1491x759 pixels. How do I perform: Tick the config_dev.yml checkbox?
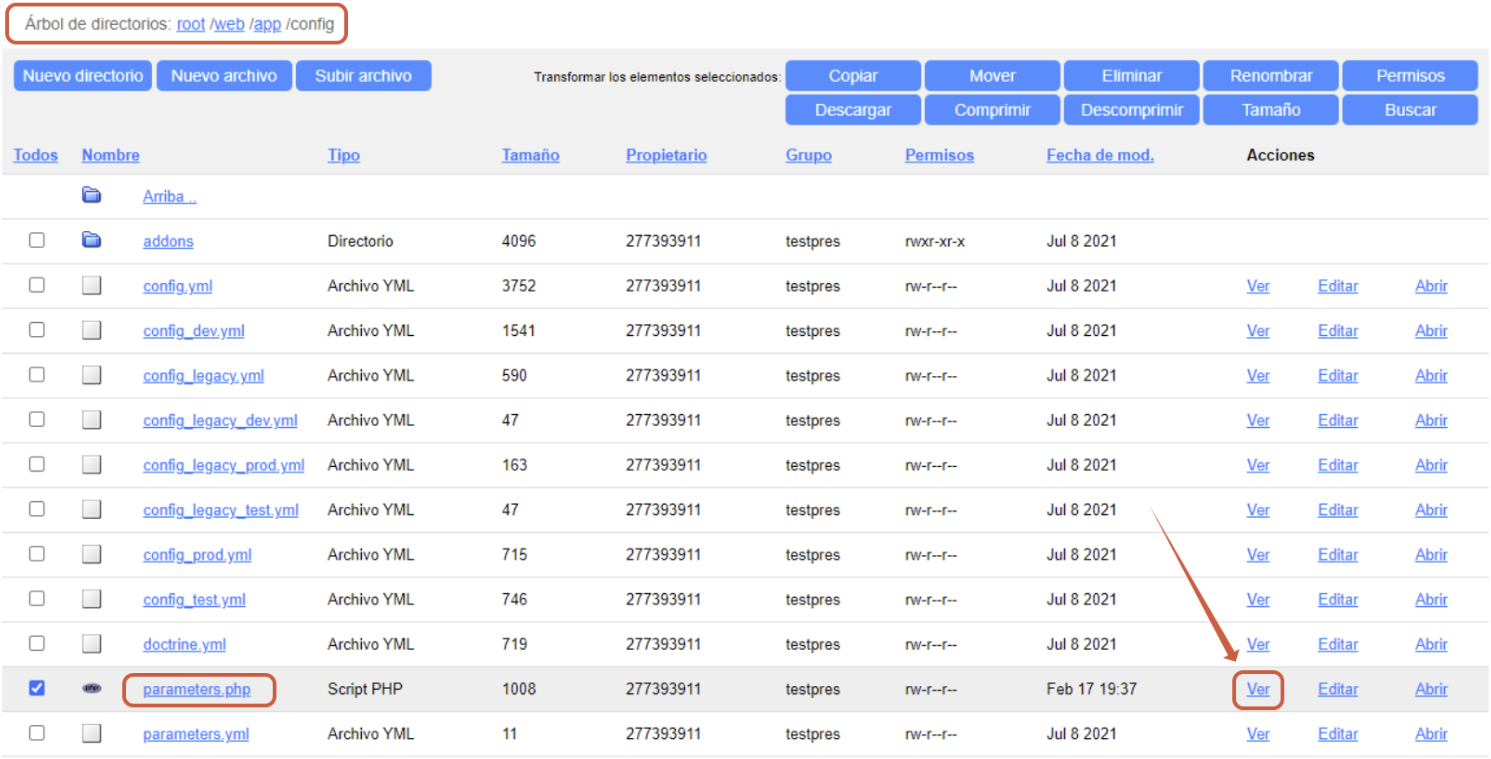tap(37, 330)
